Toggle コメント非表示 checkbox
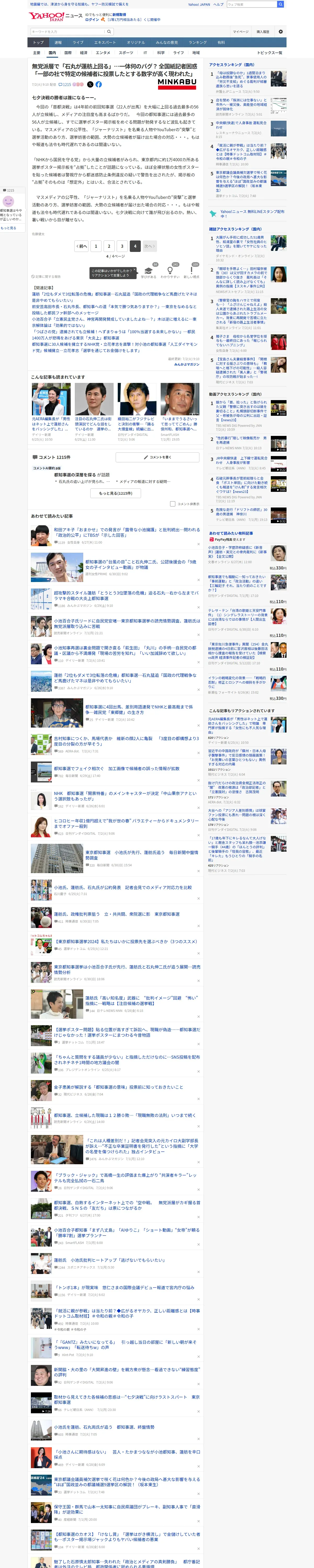Viewport: 314px width, 1568px height. pos(172,504)
